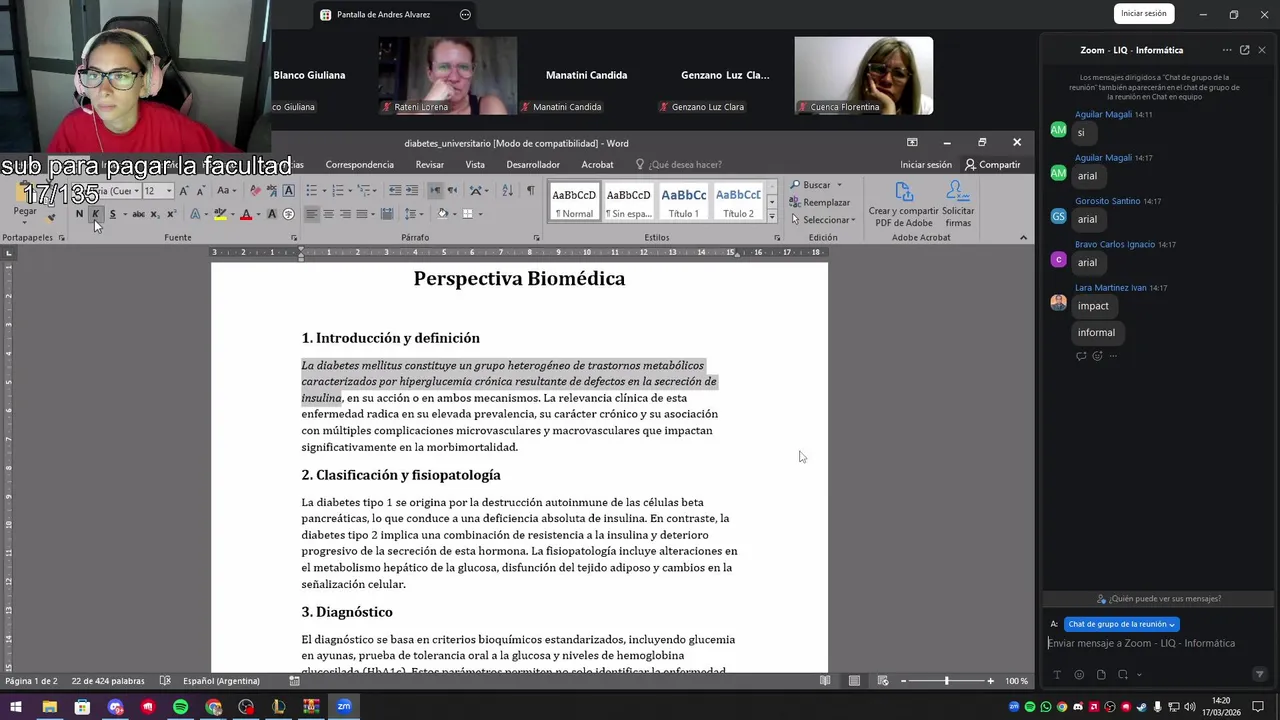This screenshot has height=720, width=1280.
Task: Apply red font color
Action: pyautogui.click(x=246, y=214)
